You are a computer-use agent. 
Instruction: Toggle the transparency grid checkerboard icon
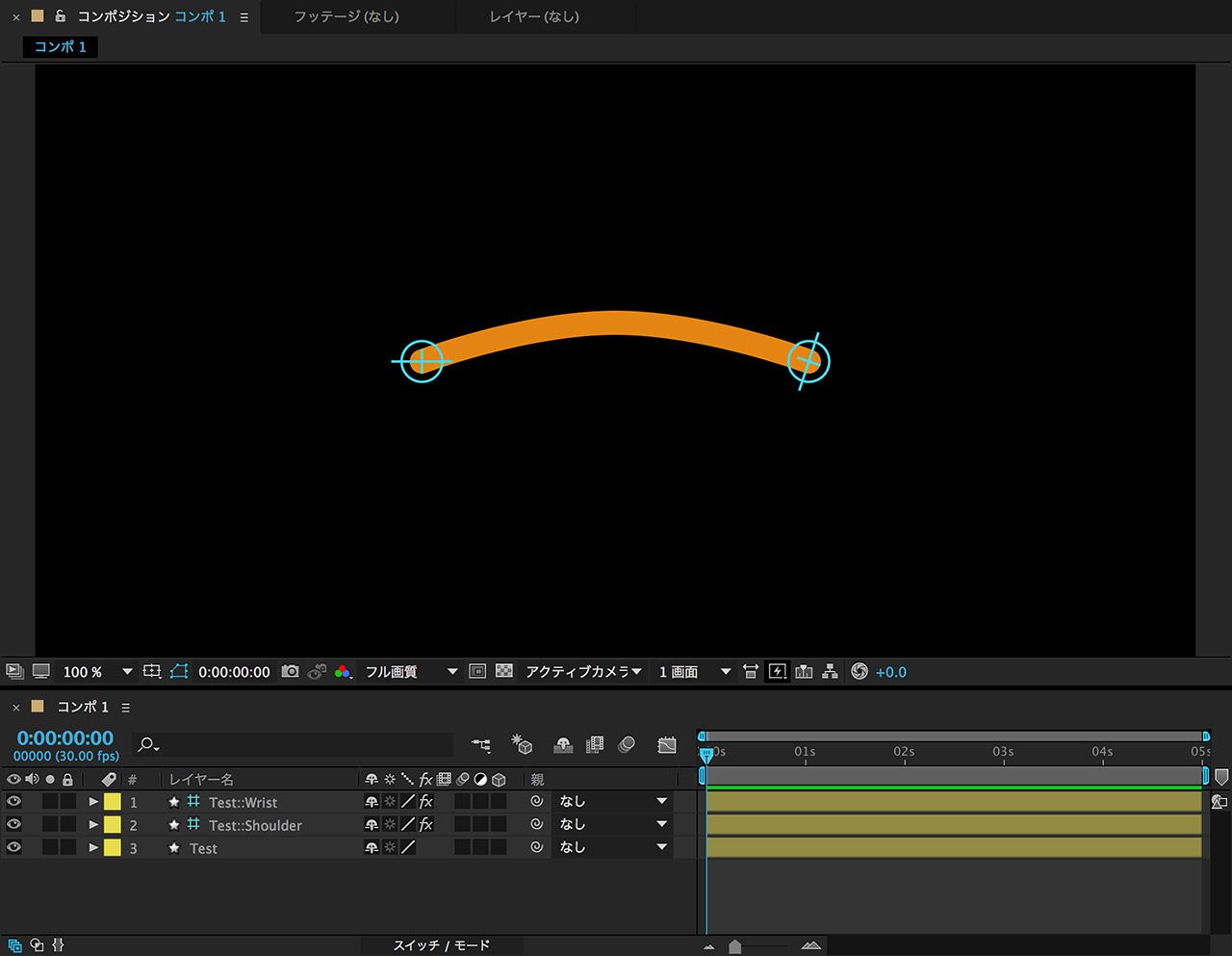[x=503, y=672]
